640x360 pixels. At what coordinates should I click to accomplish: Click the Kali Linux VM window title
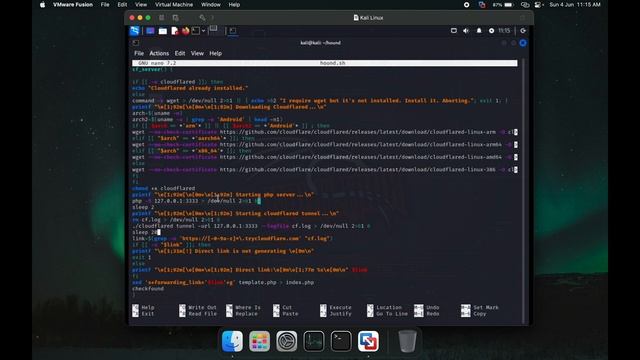click(x=368, y=18)
